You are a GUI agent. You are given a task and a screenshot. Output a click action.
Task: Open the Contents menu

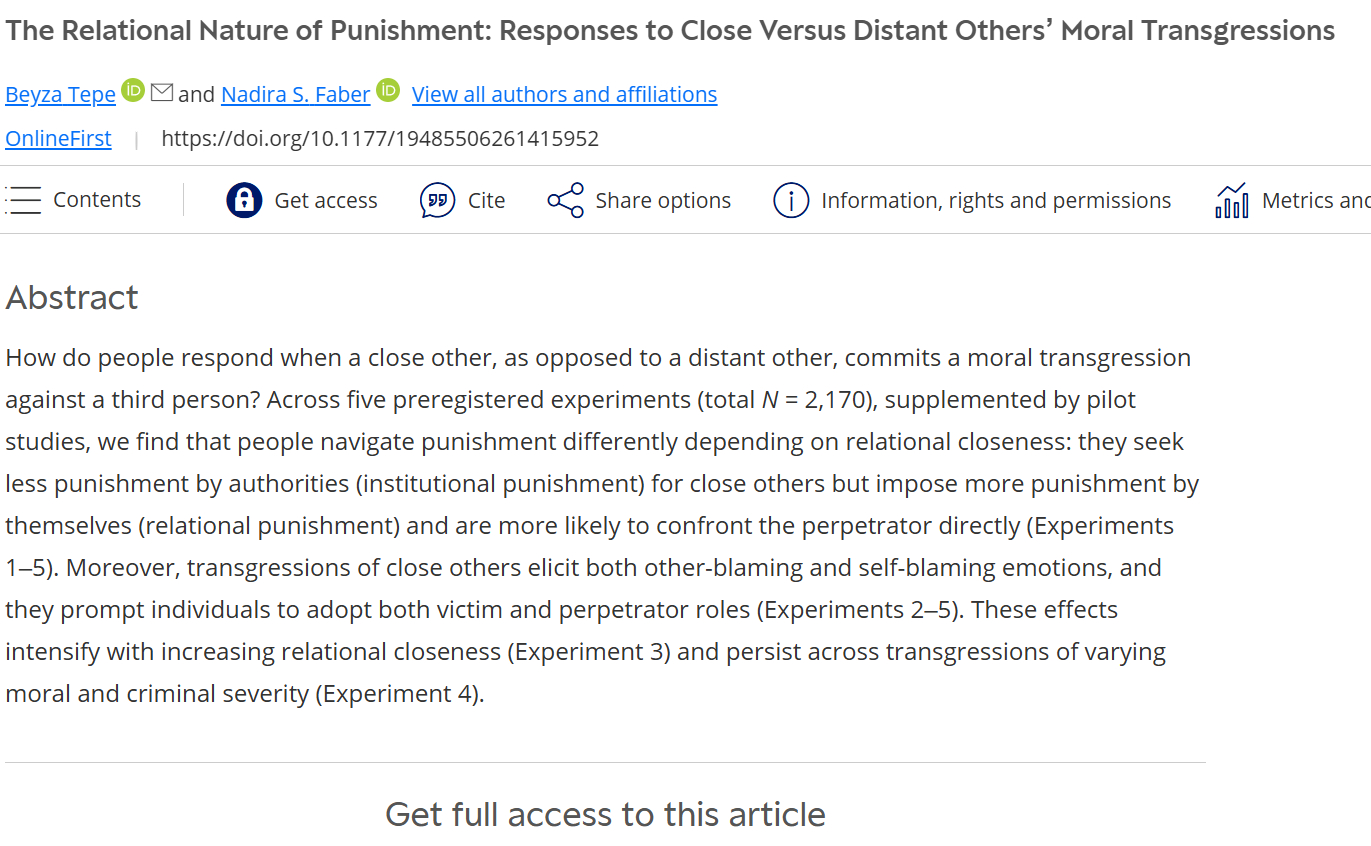(97, 200)
